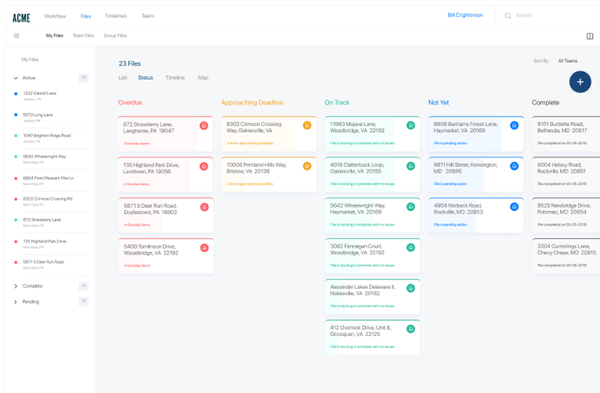Click red status icon on 872 Strawberry Lane card
600x393 pixels.
204,126
